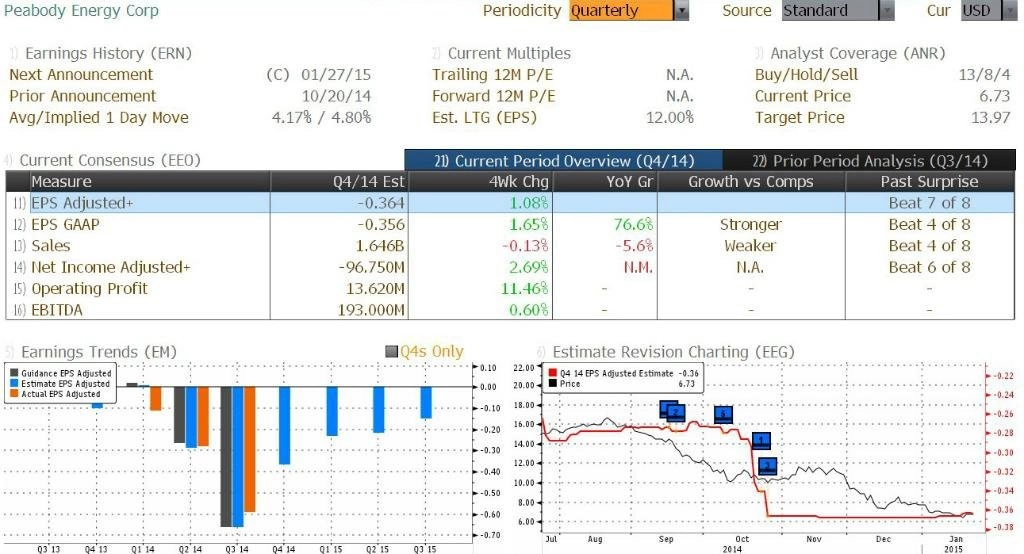This screenshot has width=1024, height=554.
Task: Click Prior Announcement date 10/20/14
Action: tap(336, 97)
